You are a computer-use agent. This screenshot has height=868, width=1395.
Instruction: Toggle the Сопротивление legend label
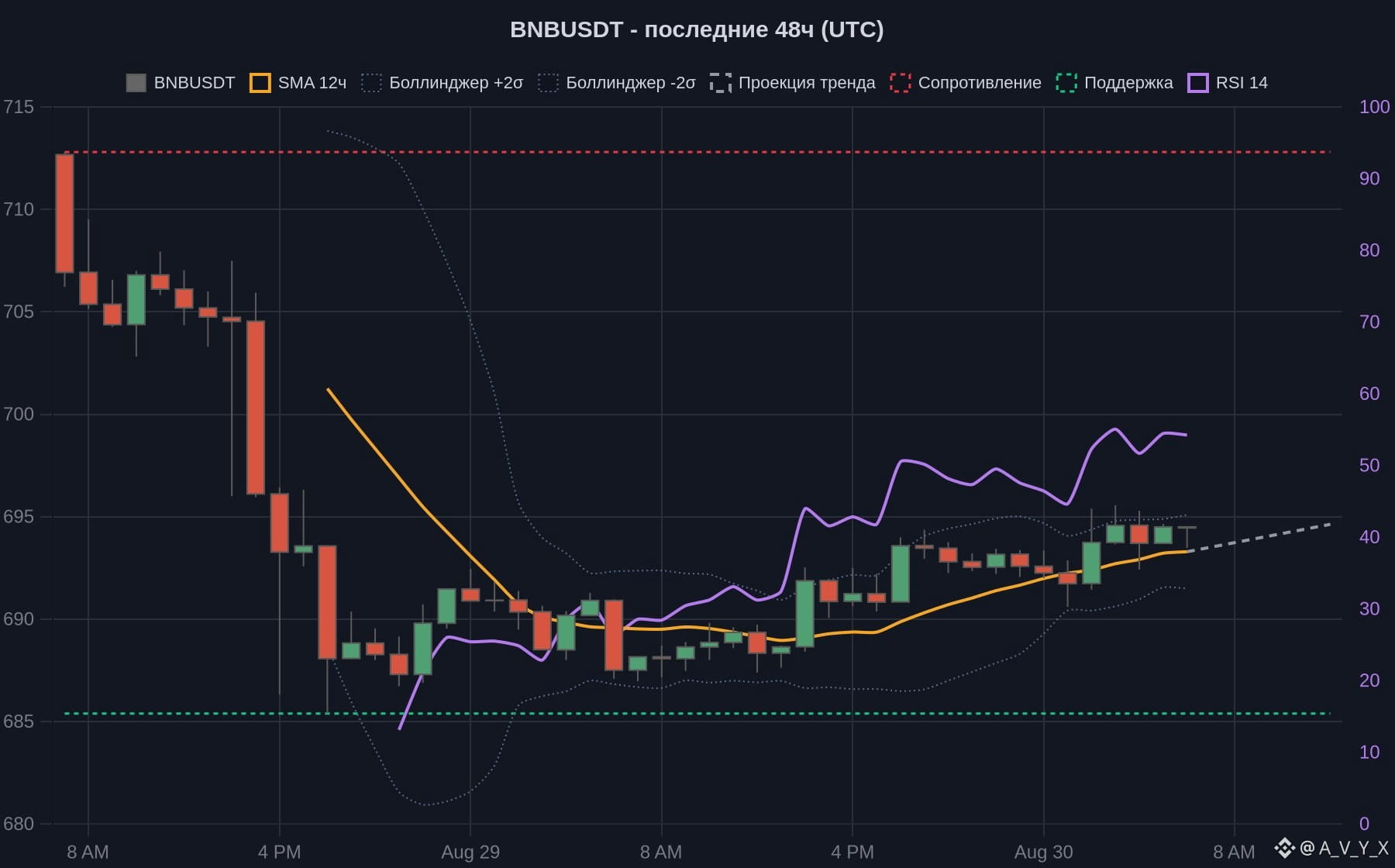point(980,83)
